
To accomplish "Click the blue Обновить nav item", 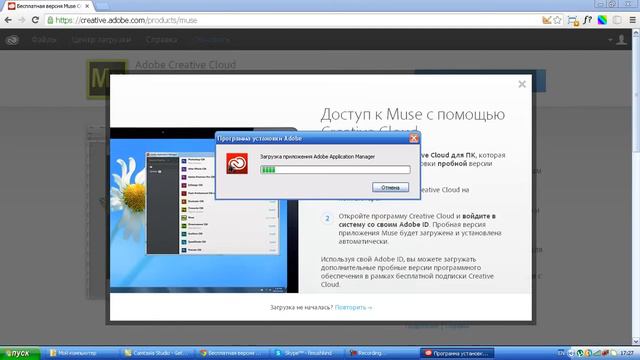I will coord(211,40).
